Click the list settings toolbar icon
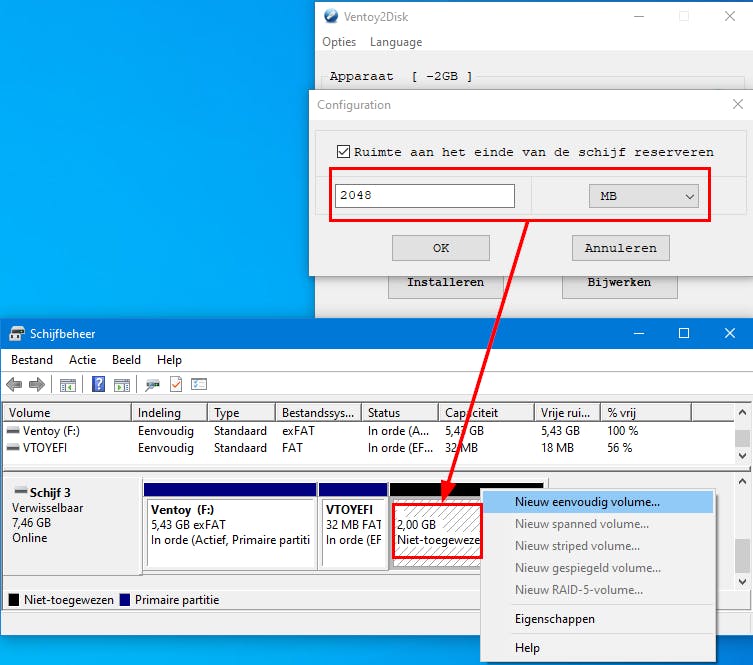The image size is (753, 665). point(199,384)
